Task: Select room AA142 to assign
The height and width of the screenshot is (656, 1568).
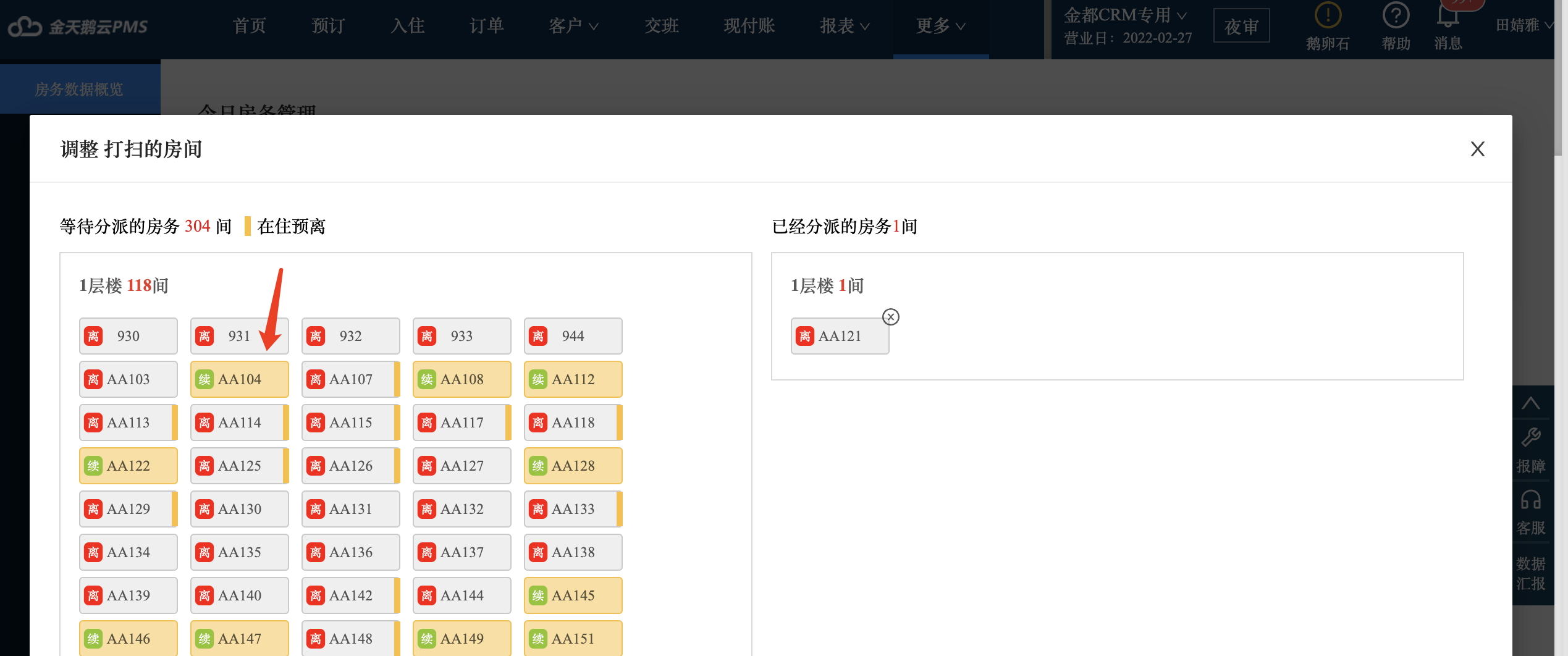Action: click(x=351, y=595)
